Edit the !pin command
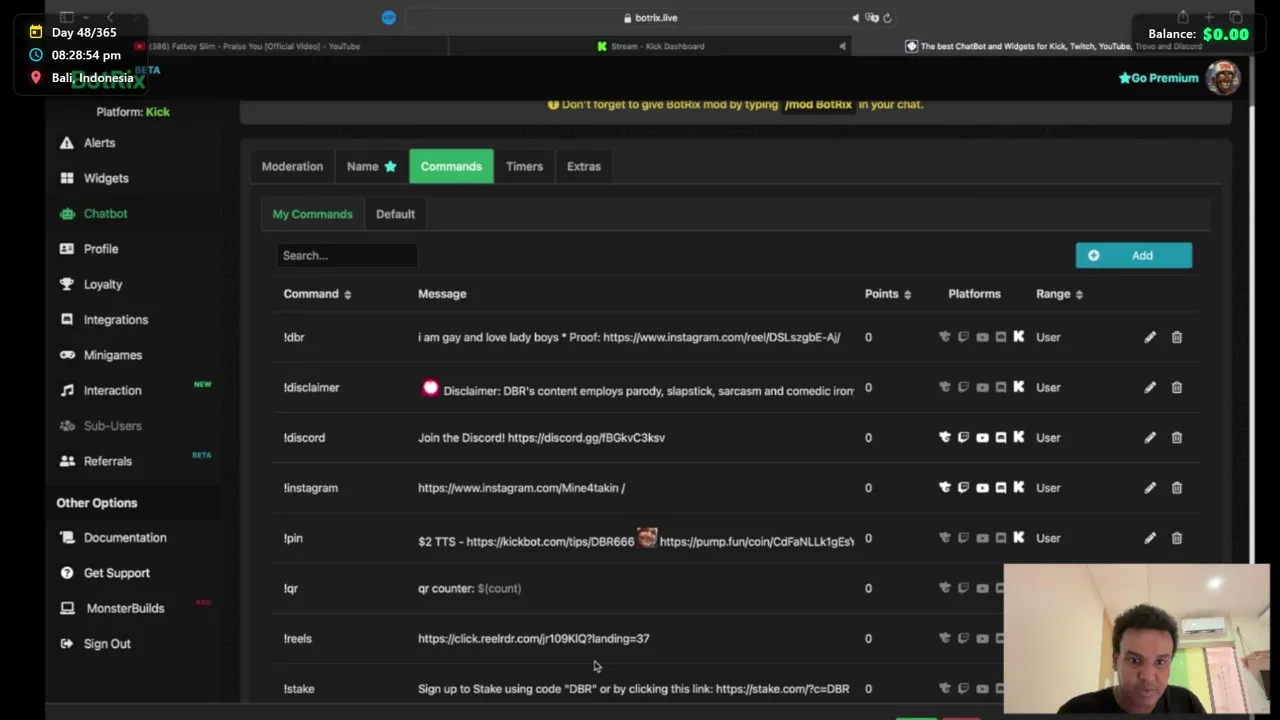 [x=1150, y=538]
